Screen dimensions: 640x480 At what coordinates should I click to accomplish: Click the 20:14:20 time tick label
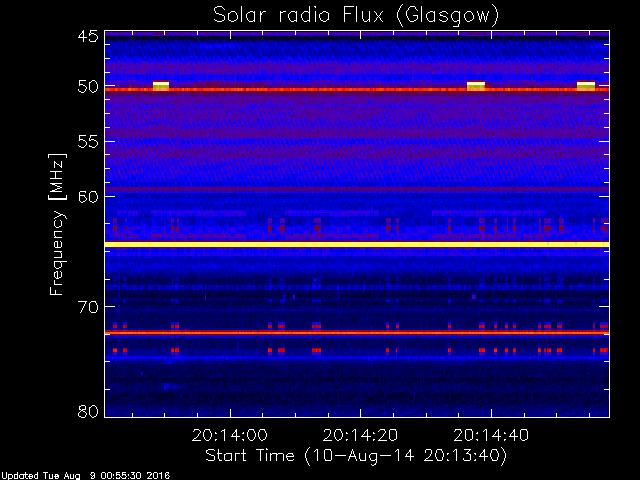[x=360, y=435]
